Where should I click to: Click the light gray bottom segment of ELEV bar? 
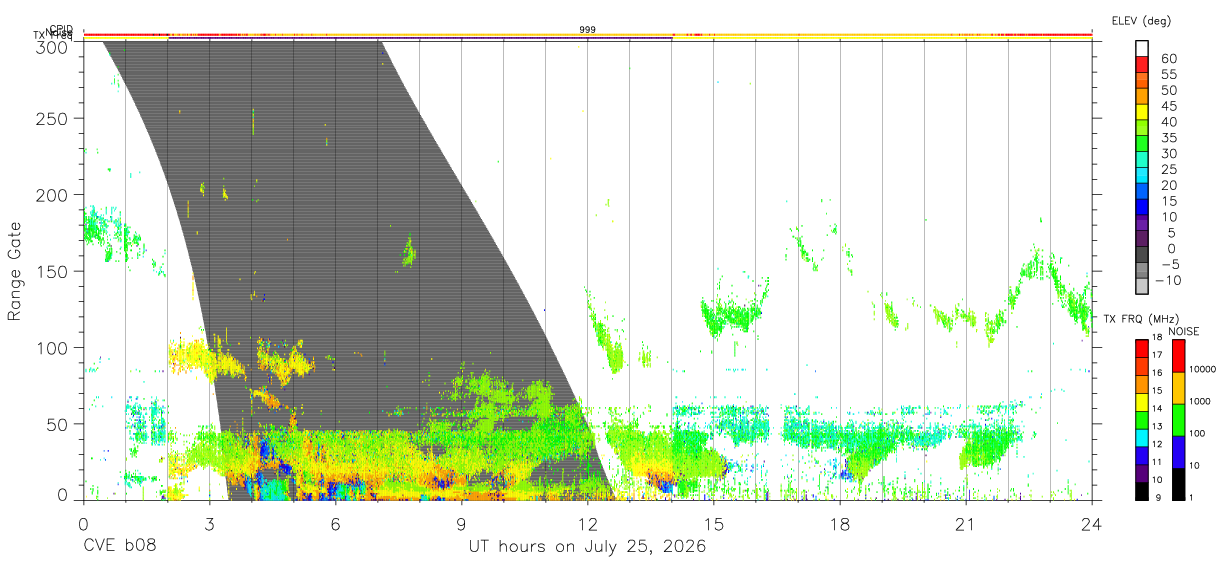[x=1142, y=286]
